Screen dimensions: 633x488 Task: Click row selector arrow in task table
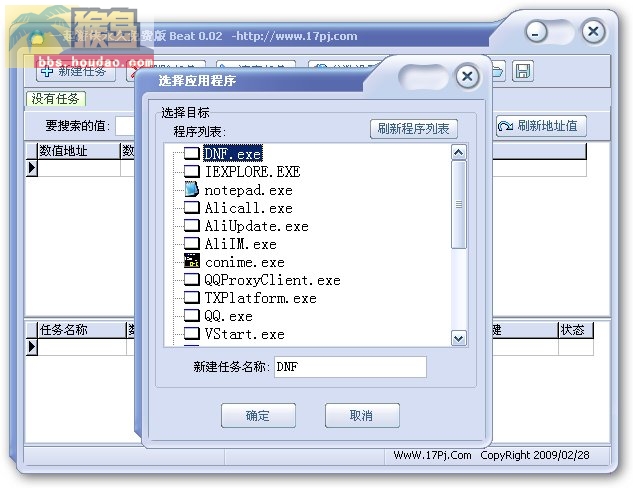point(32,347)
